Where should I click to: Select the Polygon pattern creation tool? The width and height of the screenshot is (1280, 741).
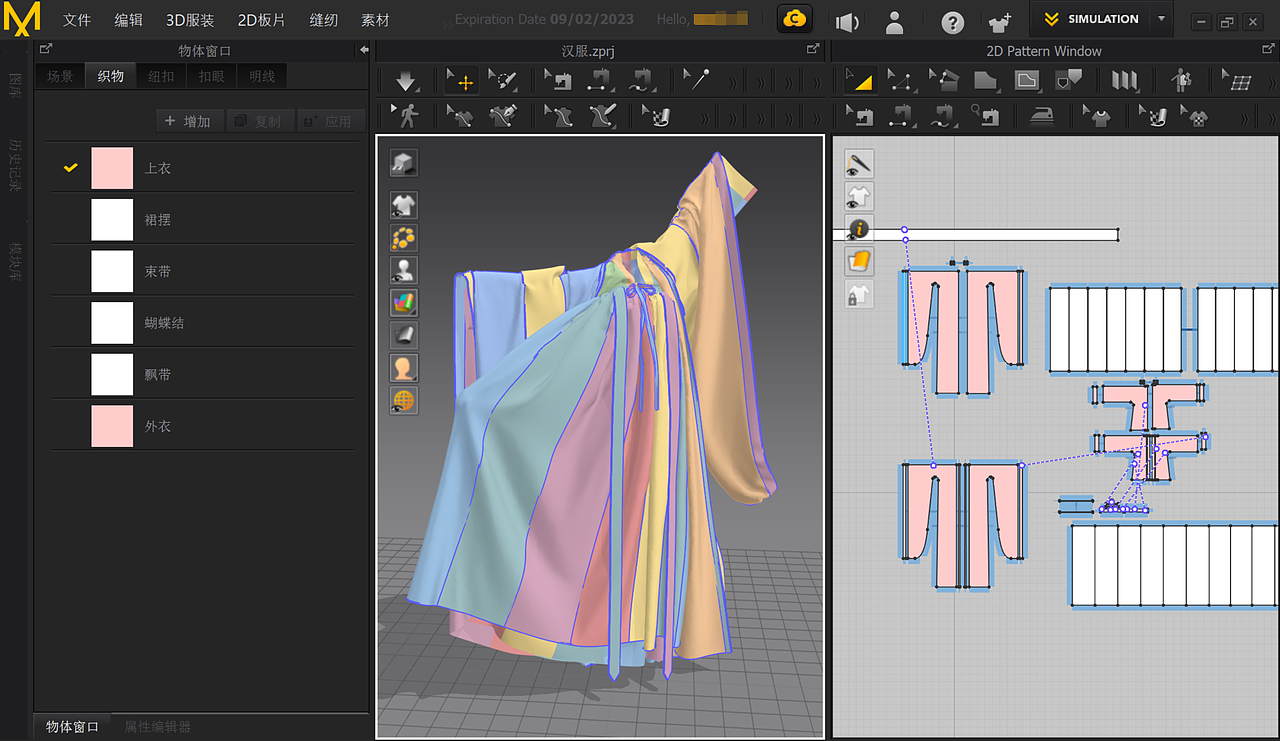click(985, 80)
